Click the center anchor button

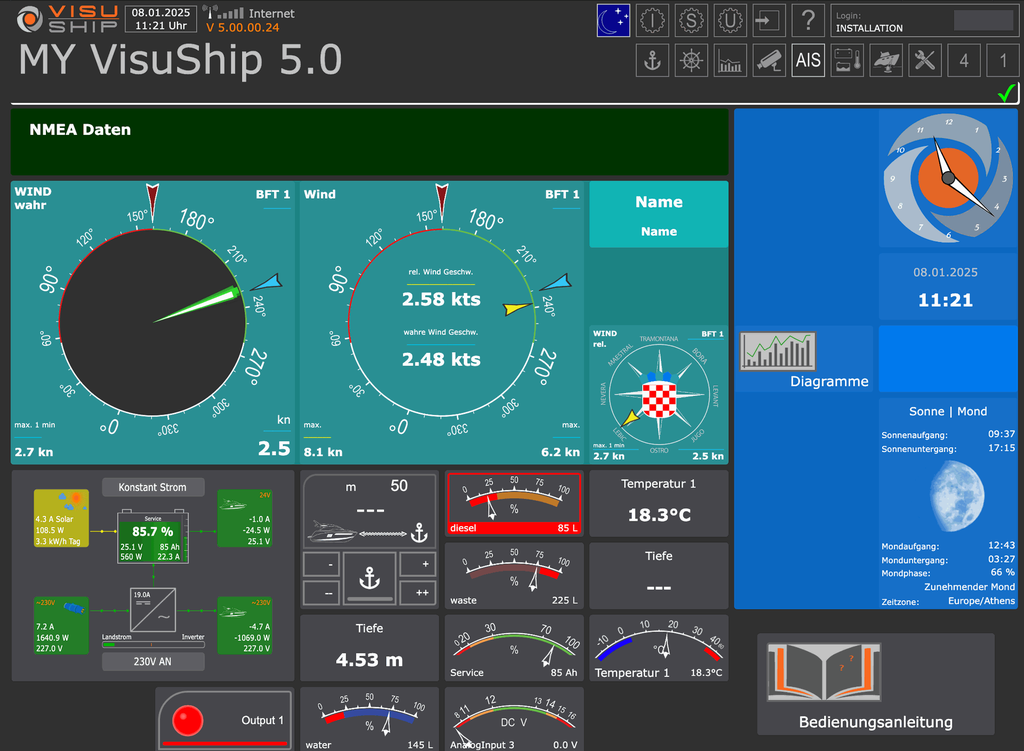click(370, 579)
